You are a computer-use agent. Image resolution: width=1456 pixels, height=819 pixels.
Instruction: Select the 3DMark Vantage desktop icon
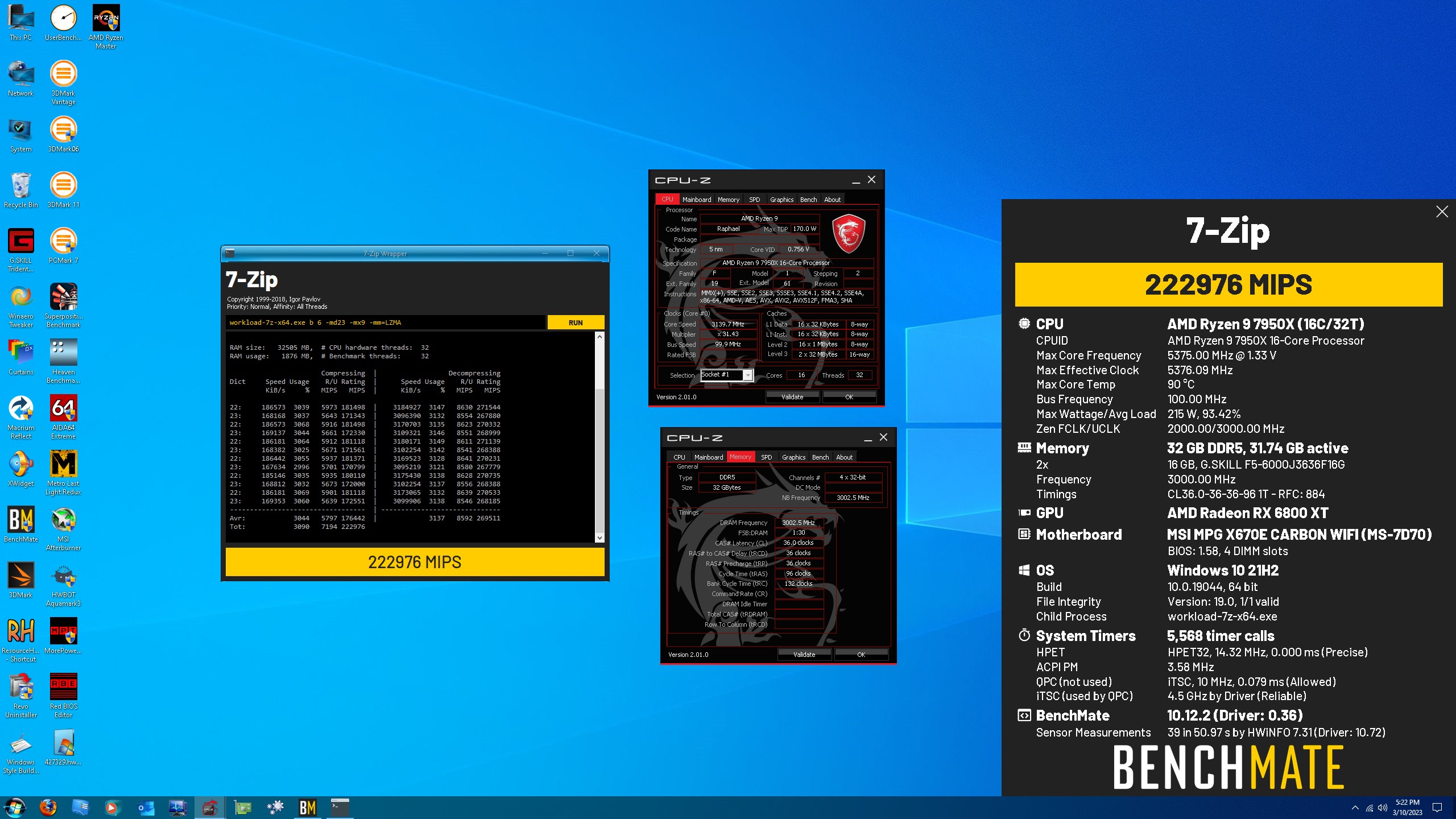pos(63,83)
